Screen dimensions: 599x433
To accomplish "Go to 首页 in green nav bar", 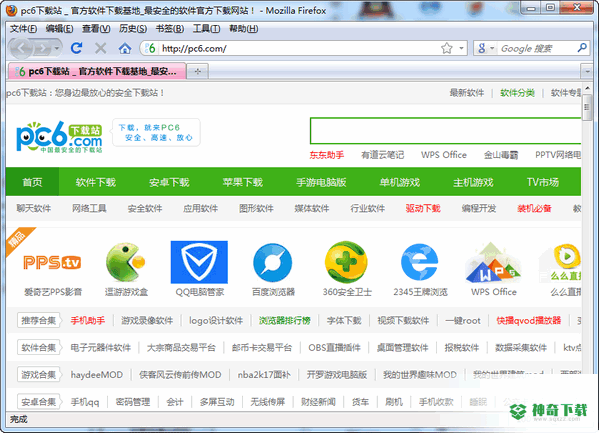I will pyautogui.click(x=32, y=182).
